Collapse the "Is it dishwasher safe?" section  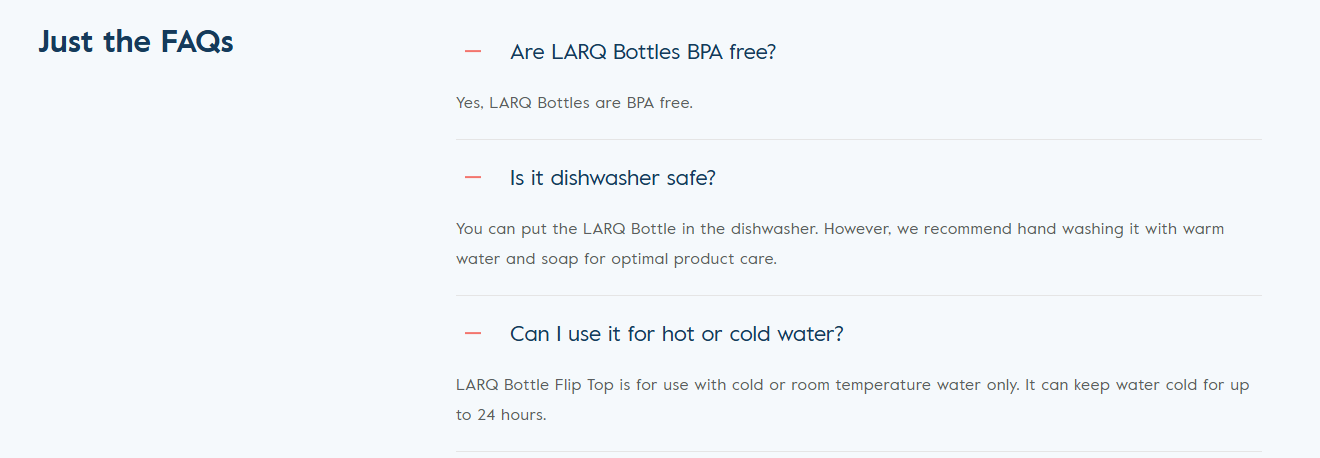(x=612, y=178)
